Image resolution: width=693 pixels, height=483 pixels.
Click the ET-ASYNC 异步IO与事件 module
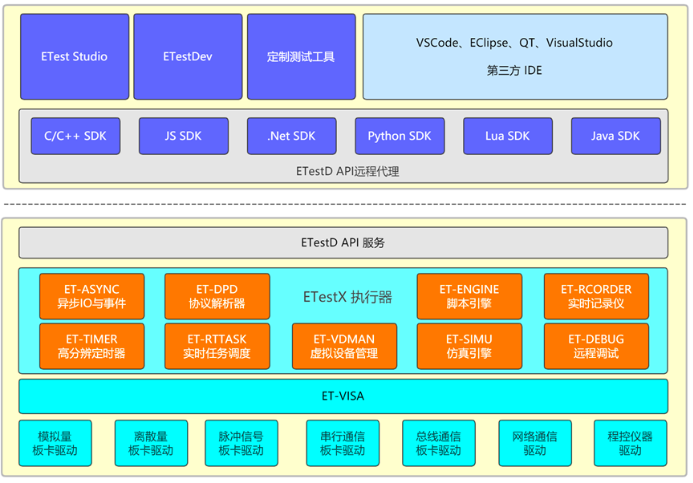[x=92, y=296]
